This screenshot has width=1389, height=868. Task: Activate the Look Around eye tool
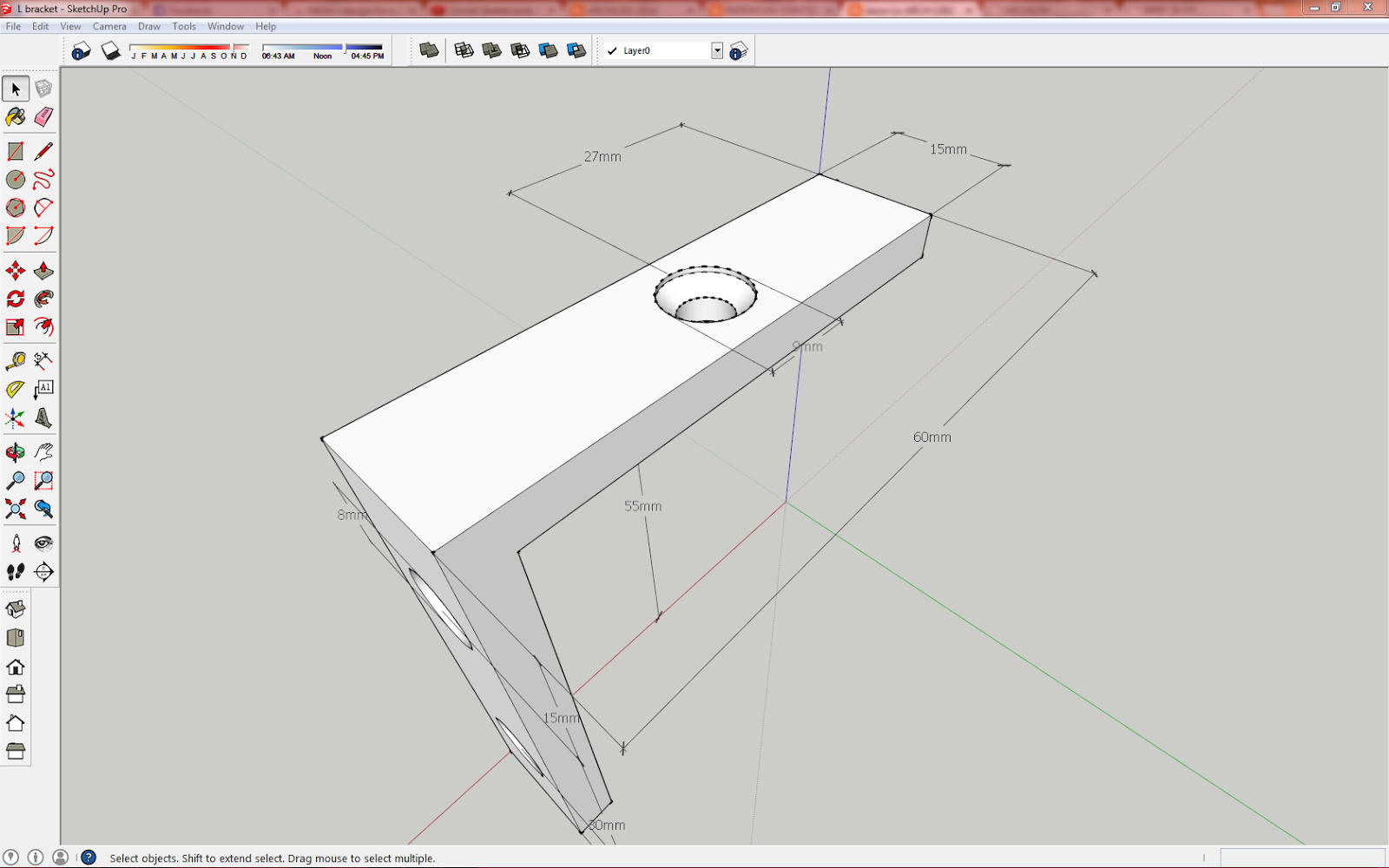[43, 543]
